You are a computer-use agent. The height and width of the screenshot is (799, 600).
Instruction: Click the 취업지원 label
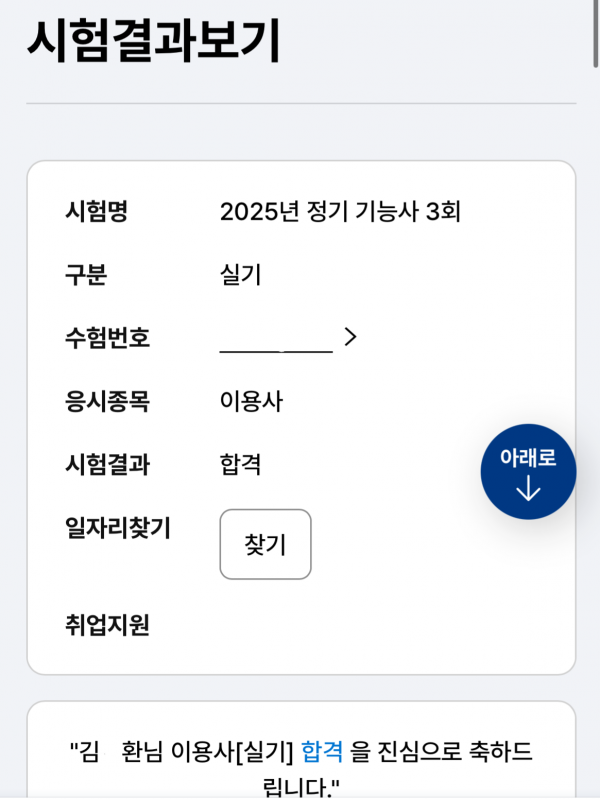coord(107,625)
